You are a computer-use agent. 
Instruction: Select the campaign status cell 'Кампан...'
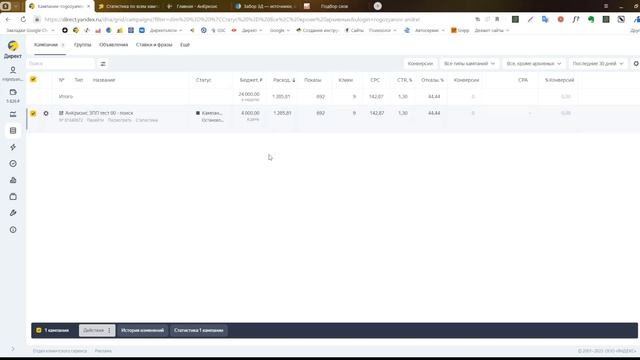tap(209, 116)
